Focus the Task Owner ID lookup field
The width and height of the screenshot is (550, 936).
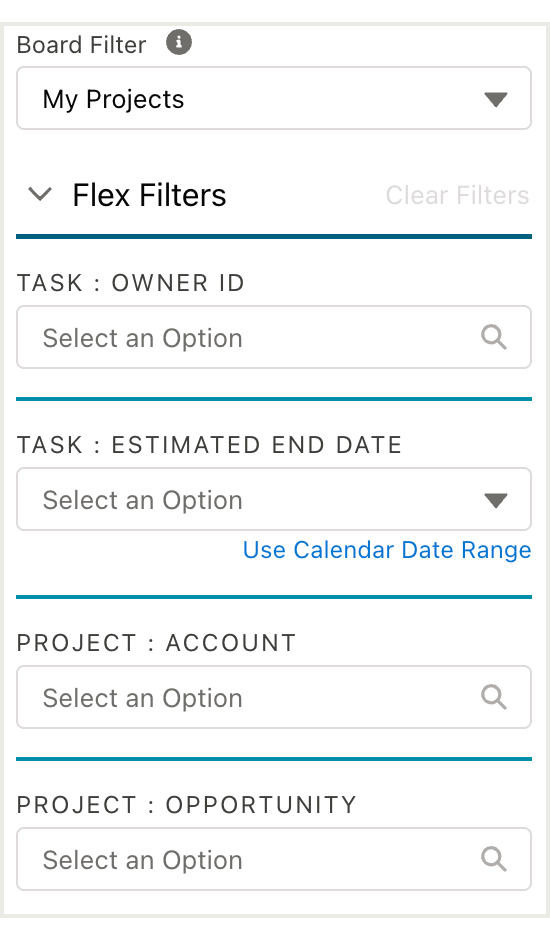coord(274,337)
